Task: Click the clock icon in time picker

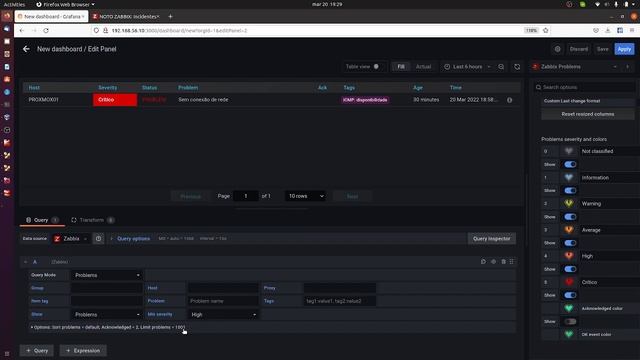Action: (x=447, y=67)
